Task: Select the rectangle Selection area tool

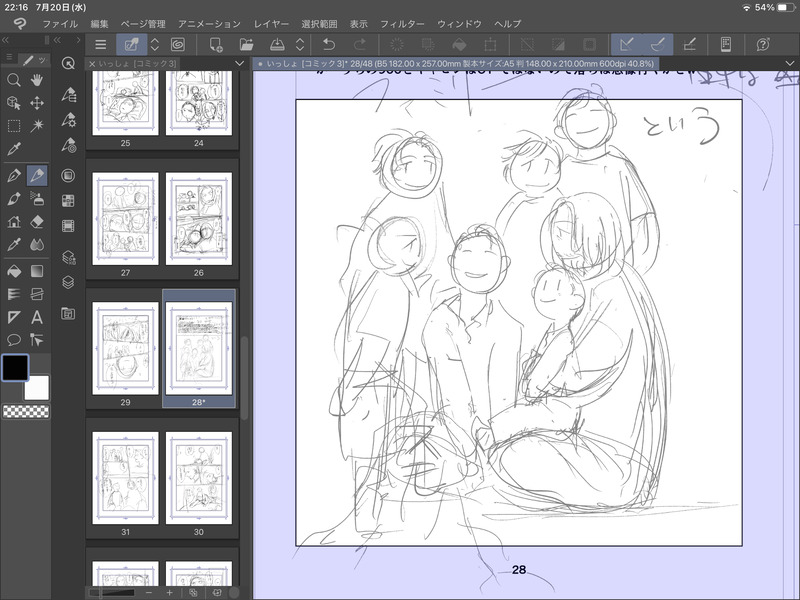Action: [14, 126]
